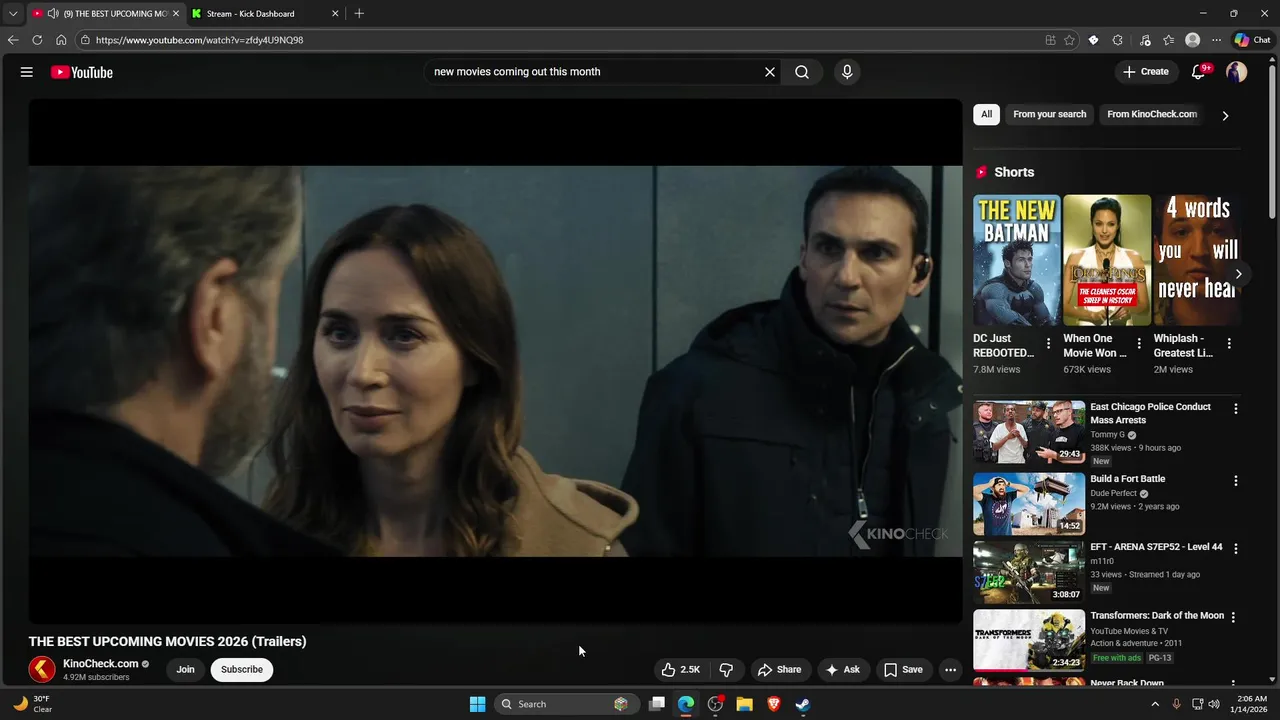1280x720 pixels.
Task: Open Edge tab actions dropdown chevron
Action: [x=13, y=14]
